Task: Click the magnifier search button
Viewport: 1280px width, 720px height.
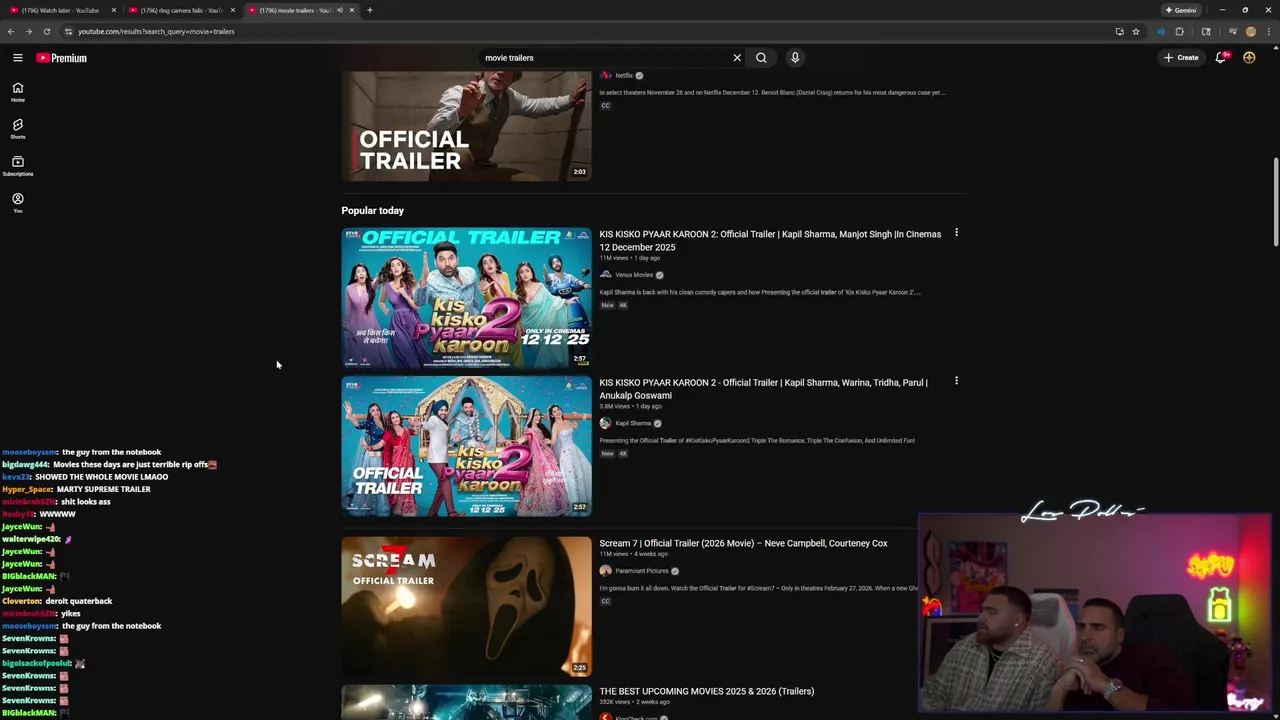Action: tap(761, 58)
